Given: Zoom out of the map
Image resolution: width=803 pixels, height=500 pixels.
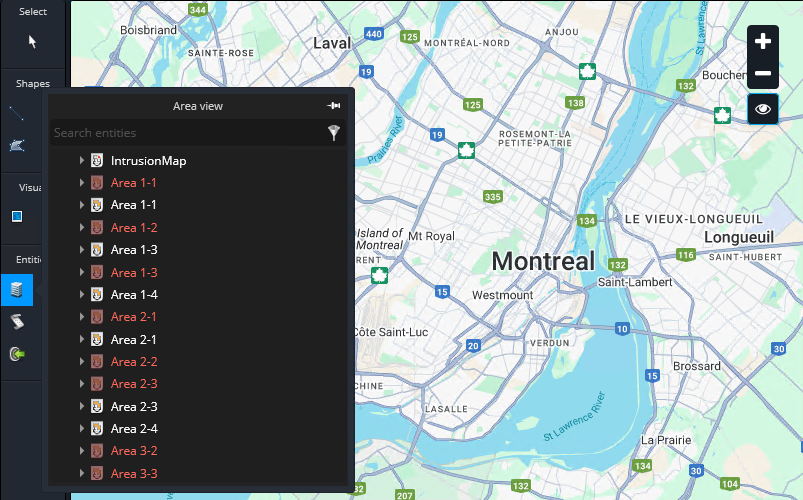Looking at the screenshot, I should pos(763,74).
